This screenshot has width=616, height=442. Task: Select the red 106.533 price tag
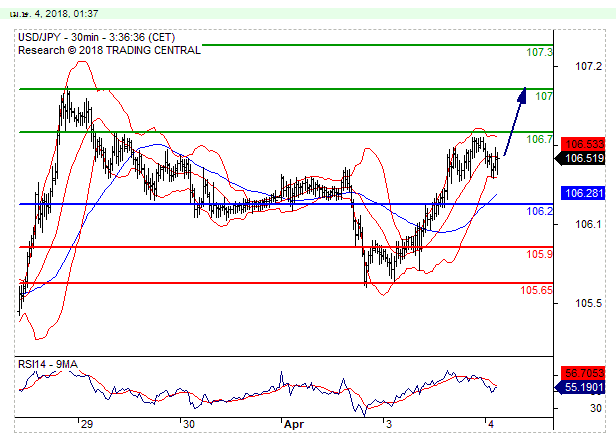[583, 144]
